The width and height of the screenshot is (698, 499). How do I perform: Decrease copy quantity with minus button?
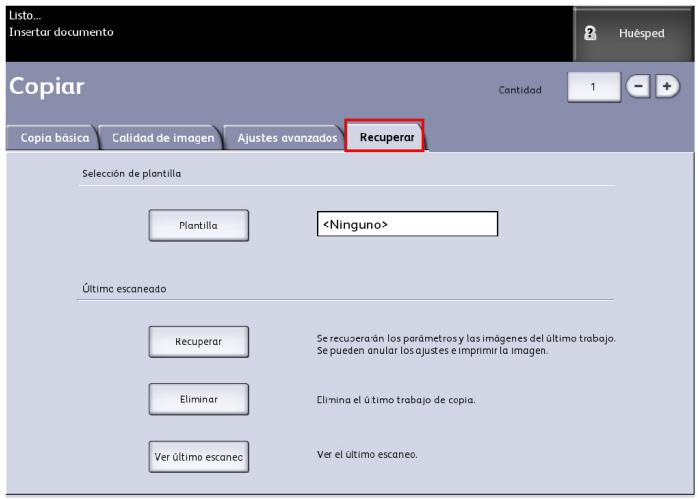pyautogui.click(x=638, y=86)
